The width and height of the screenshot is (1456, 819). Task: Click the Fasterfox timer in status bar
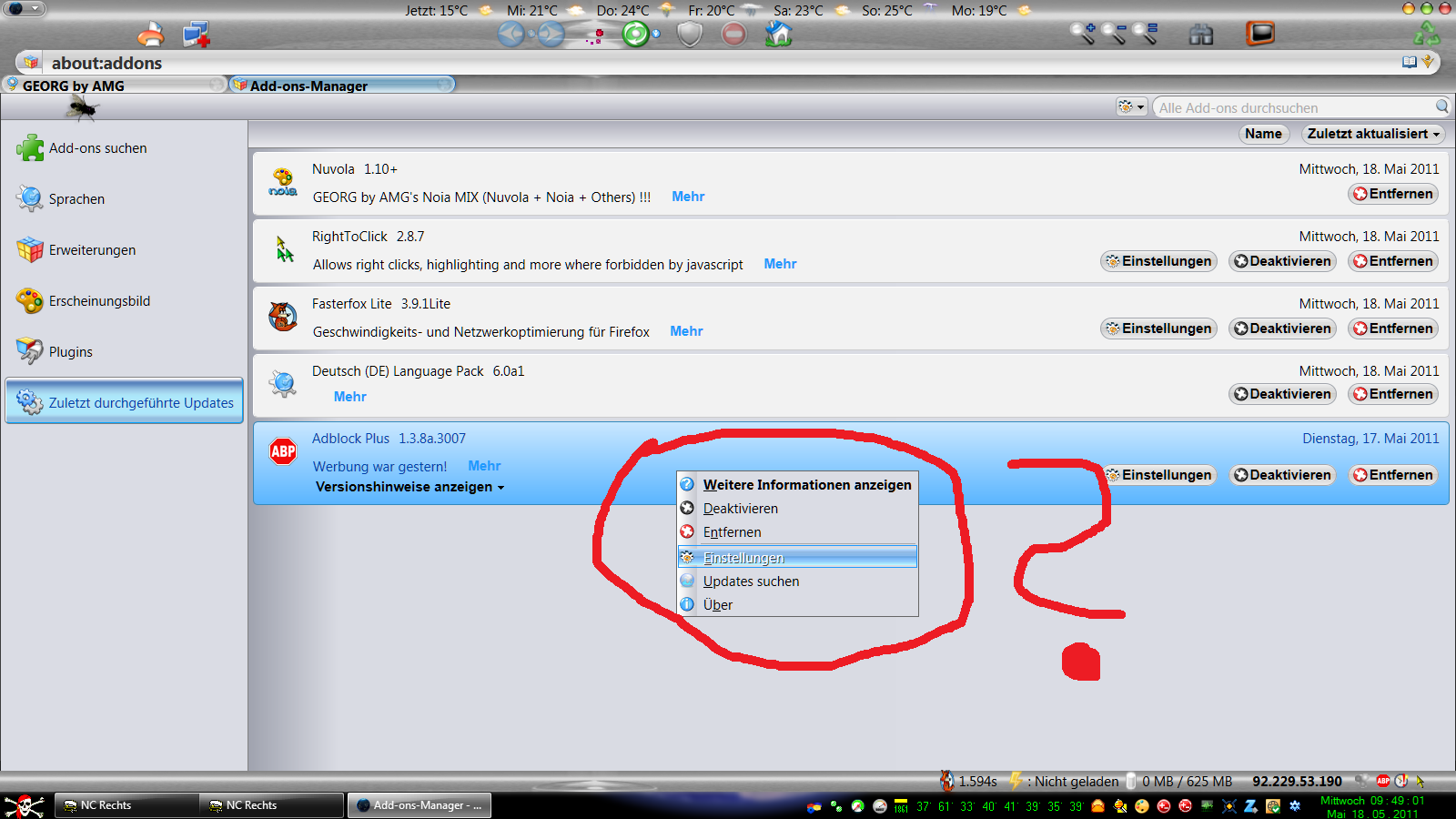pos(970,781)
